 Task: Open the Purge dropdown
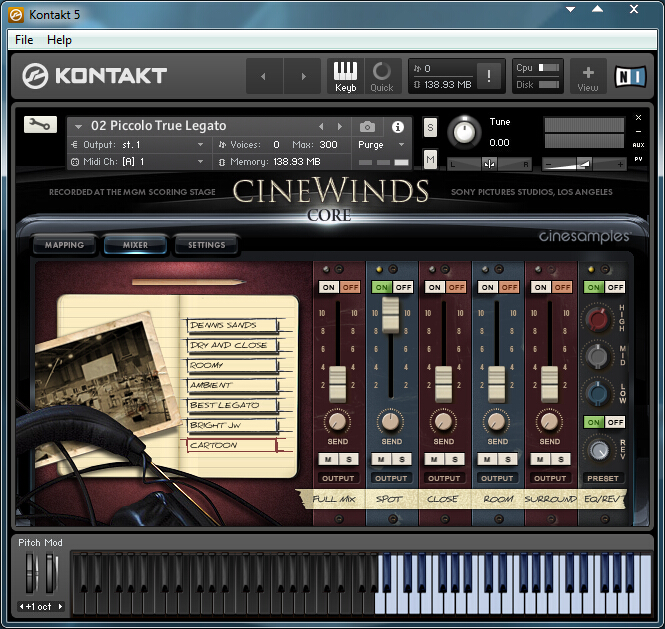(x=381, y=145)
